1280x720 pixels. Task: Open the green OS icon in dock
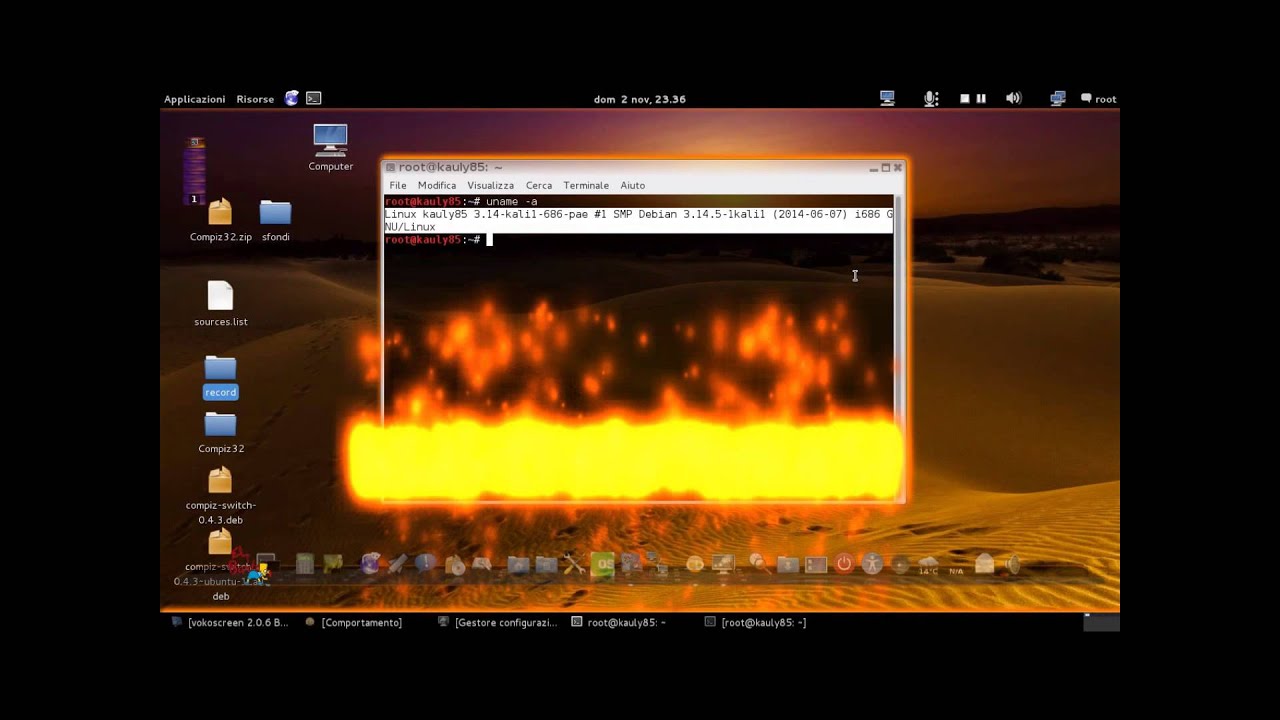click(602, 564)
